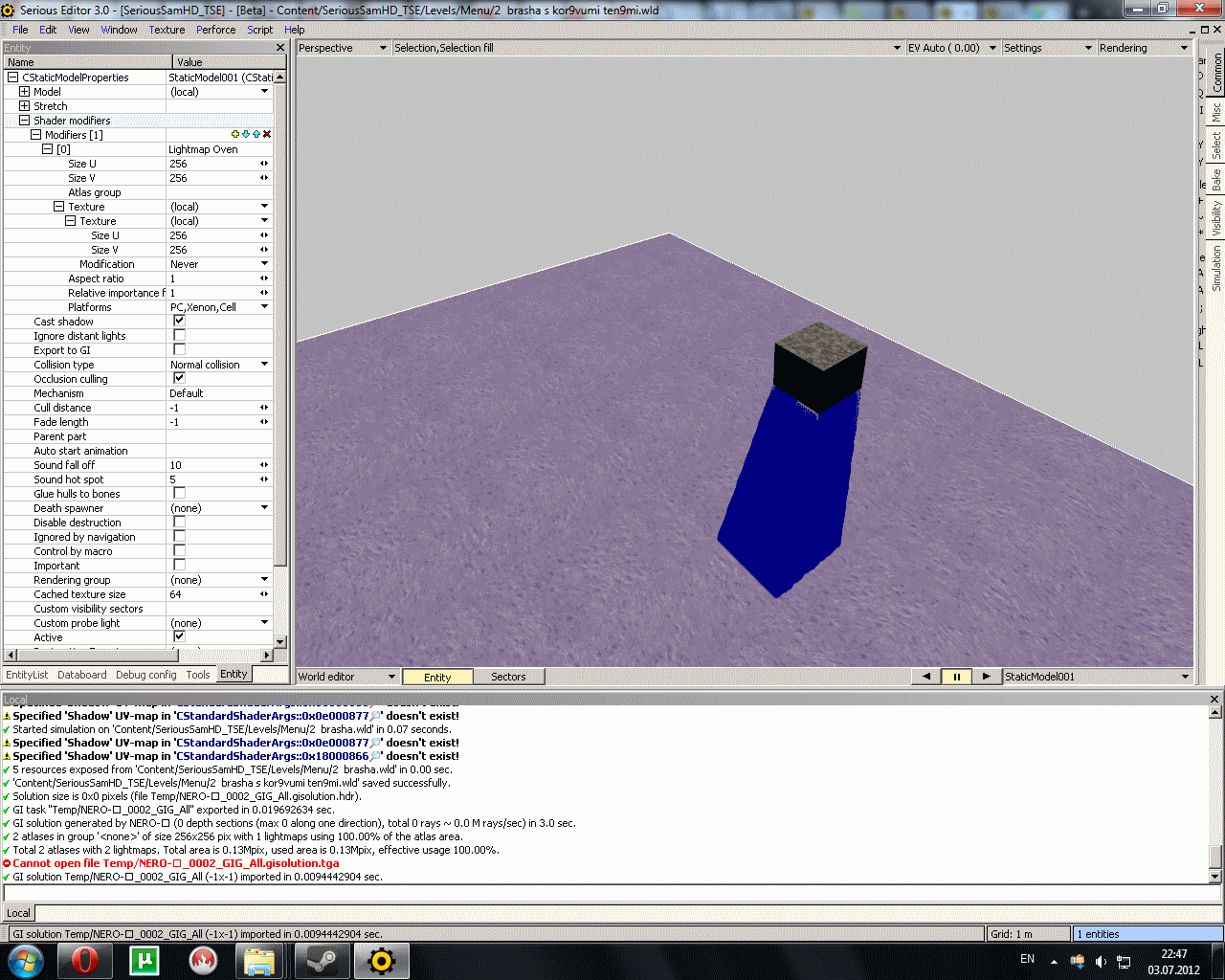Open the Texture menu
This screenshot has width=1225, height=980.
coord(167,30)
